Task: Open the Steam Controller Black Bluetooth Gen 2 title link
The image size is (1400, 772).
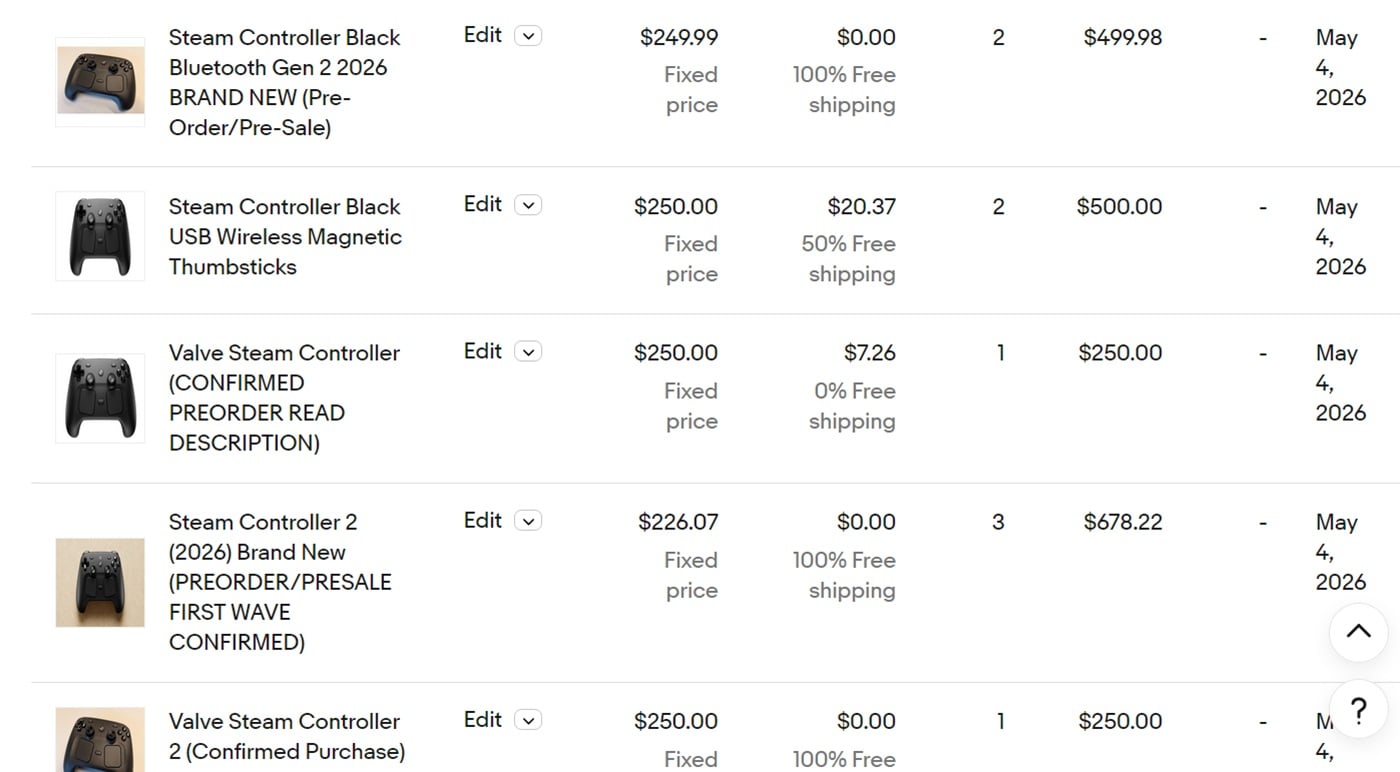Action: point(284,82)
